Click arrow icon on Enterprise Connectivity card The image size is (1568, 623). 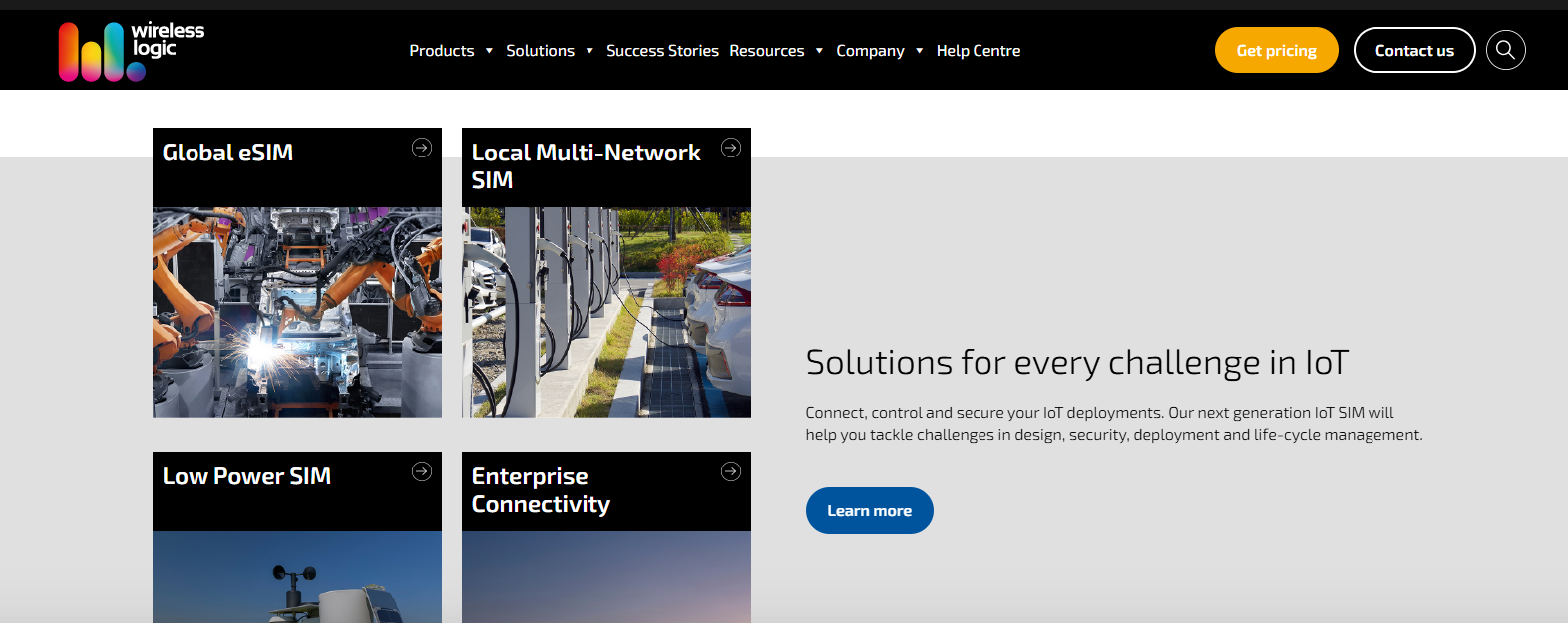[x=731, y=471]
